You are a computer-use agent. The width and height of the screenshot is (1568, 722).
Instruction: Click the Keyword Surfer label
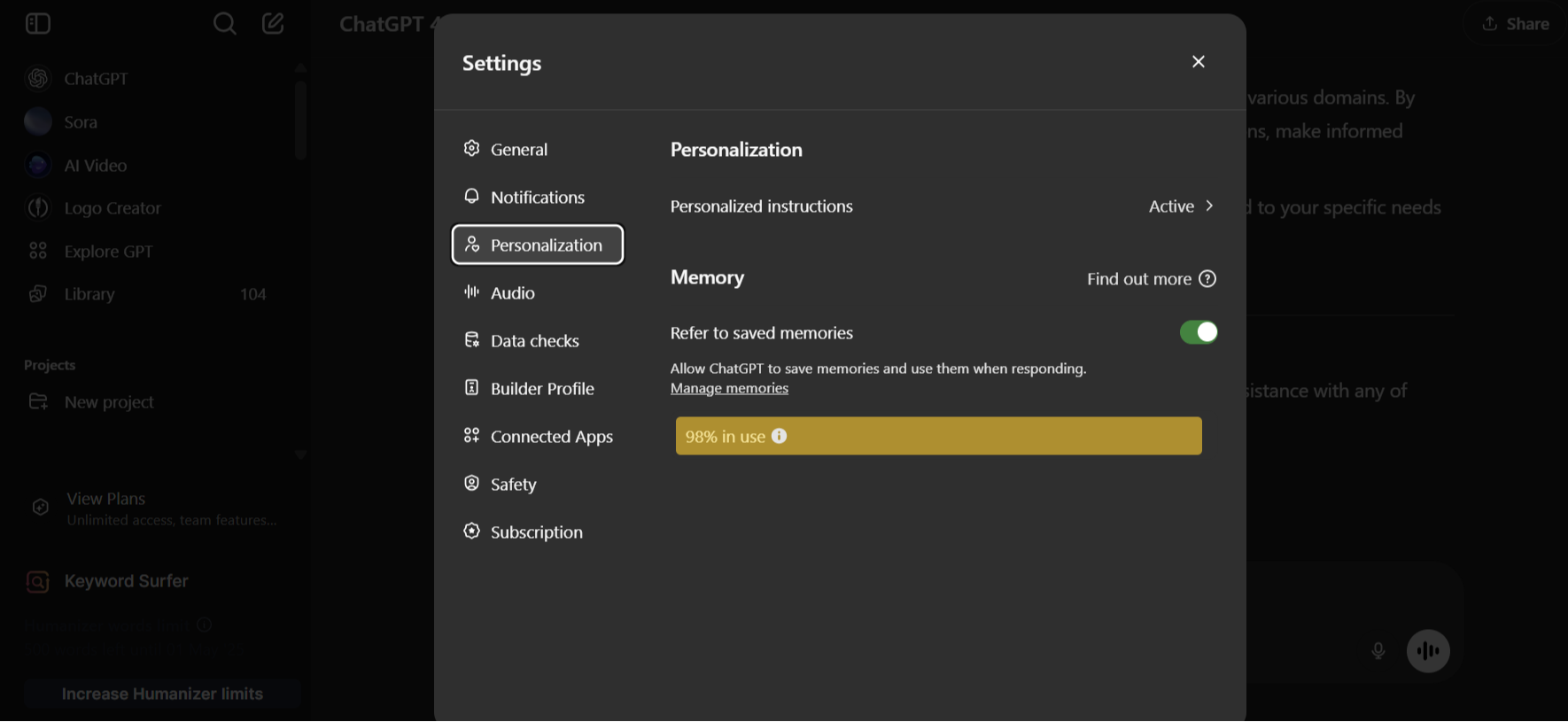pos(127,581)
